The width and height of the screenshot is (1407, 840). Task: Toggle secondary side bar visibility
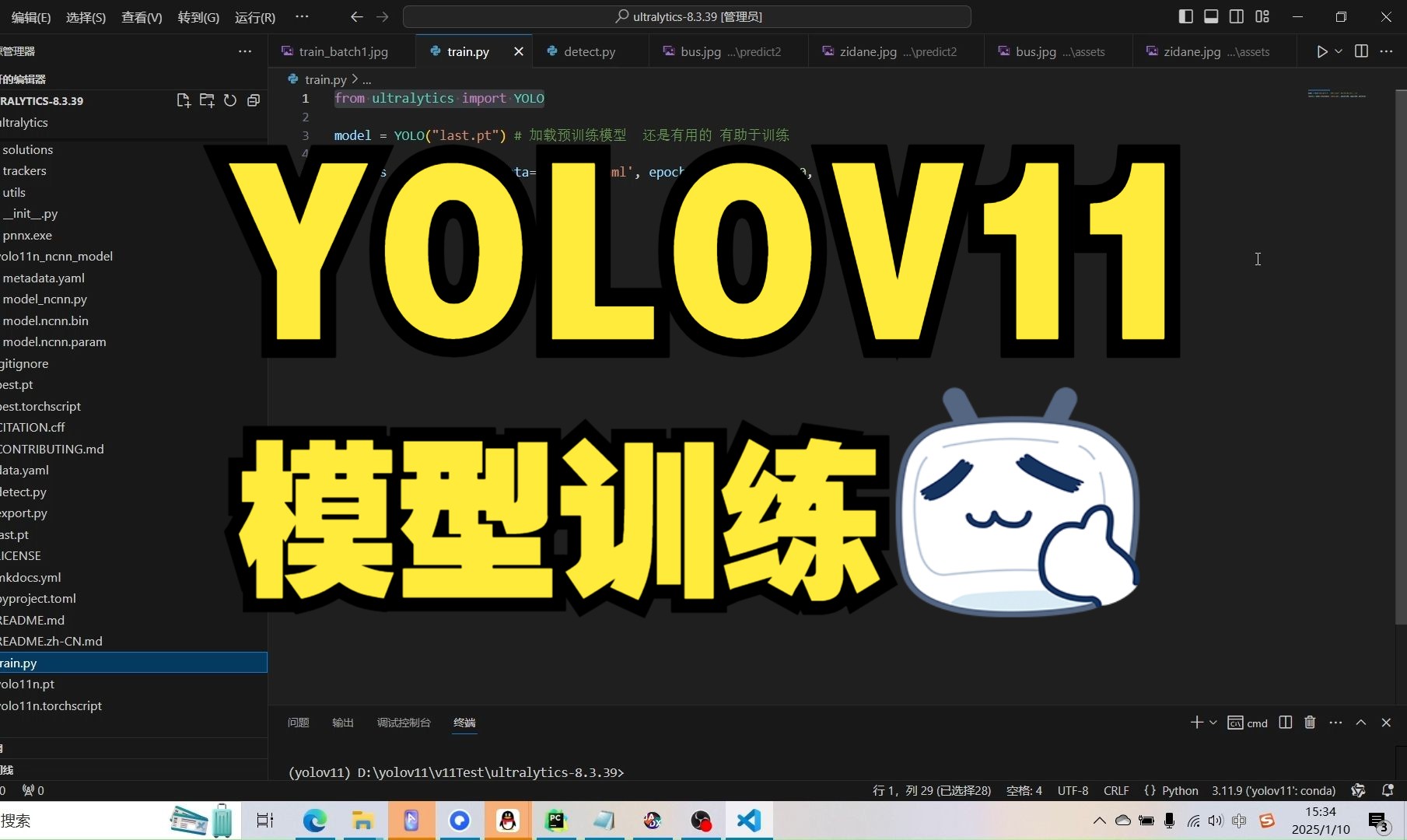tap(1237, 16)
